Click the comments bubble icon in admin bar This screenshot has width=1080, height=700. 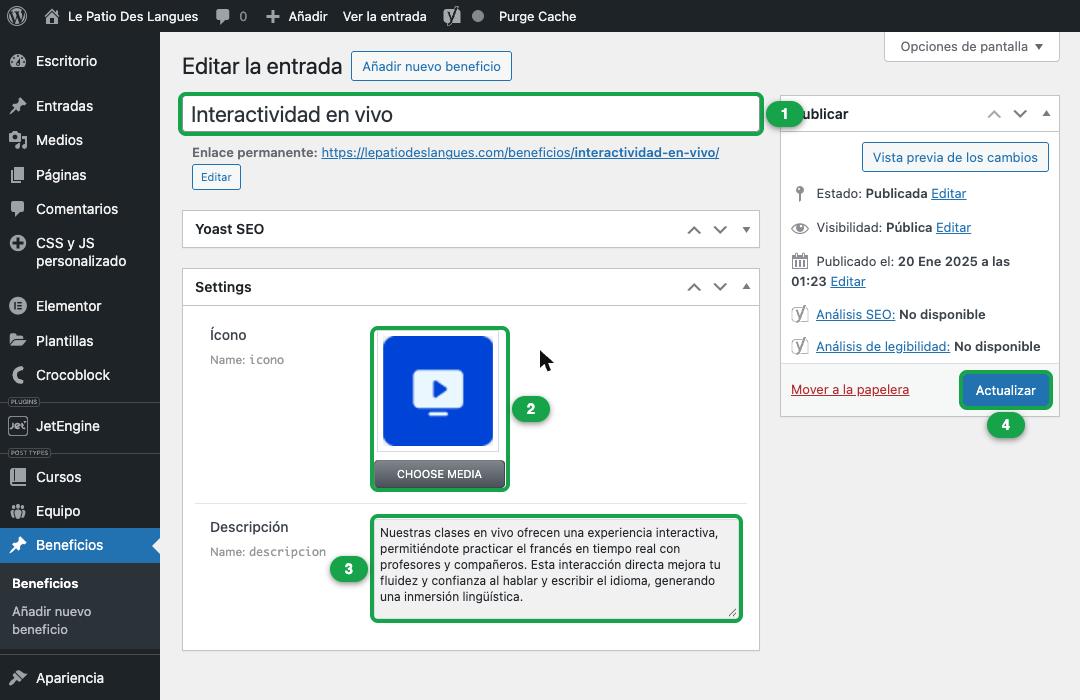pyautogui.click(x=222, y=17)
